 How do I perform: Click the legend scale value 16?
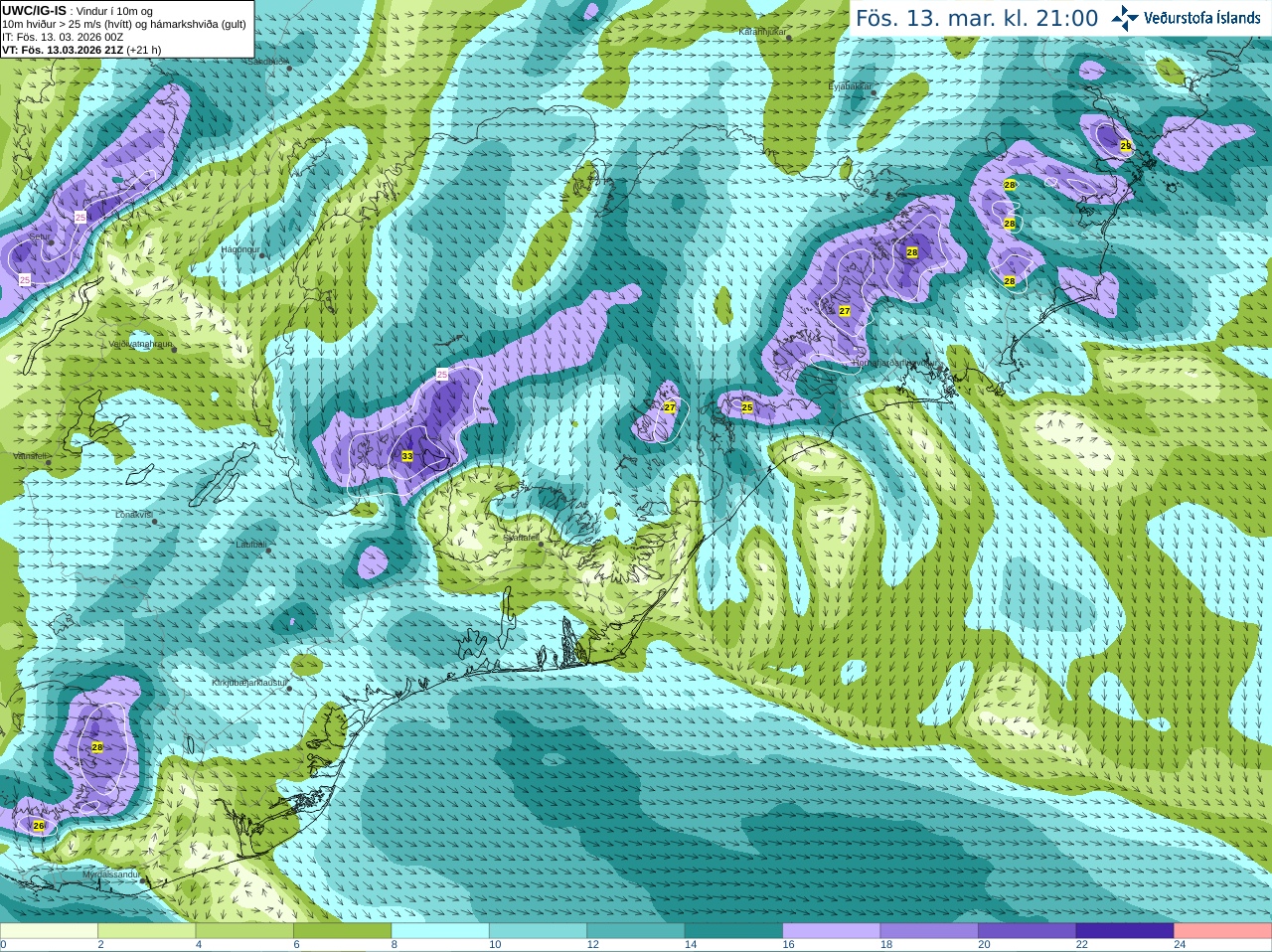tap(788, 945)
